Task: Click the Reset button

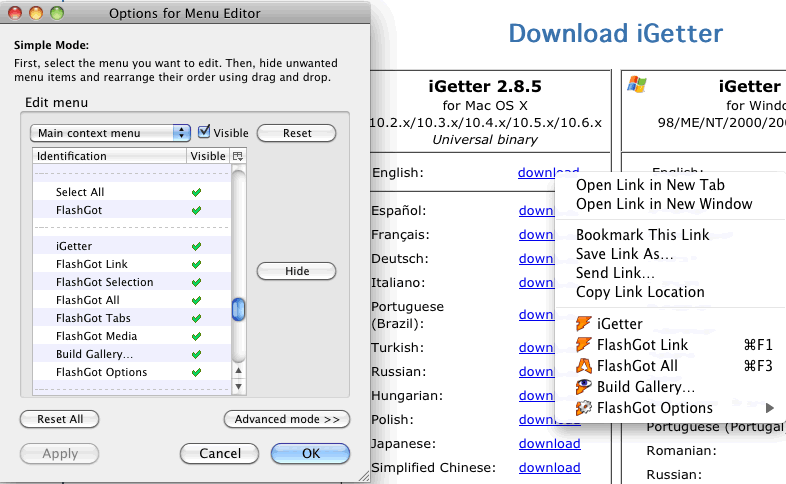Action: (x=297, y=133)
